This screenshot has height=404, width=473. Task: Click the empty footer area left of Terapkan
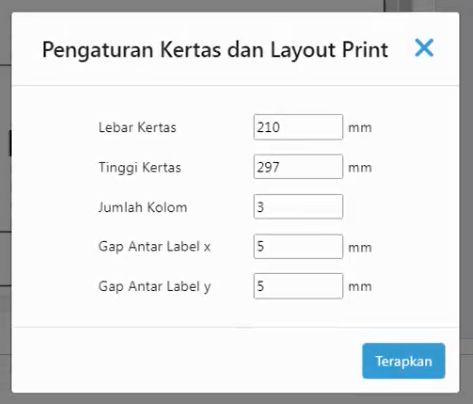pyautogui.click(x=187, y=361)
